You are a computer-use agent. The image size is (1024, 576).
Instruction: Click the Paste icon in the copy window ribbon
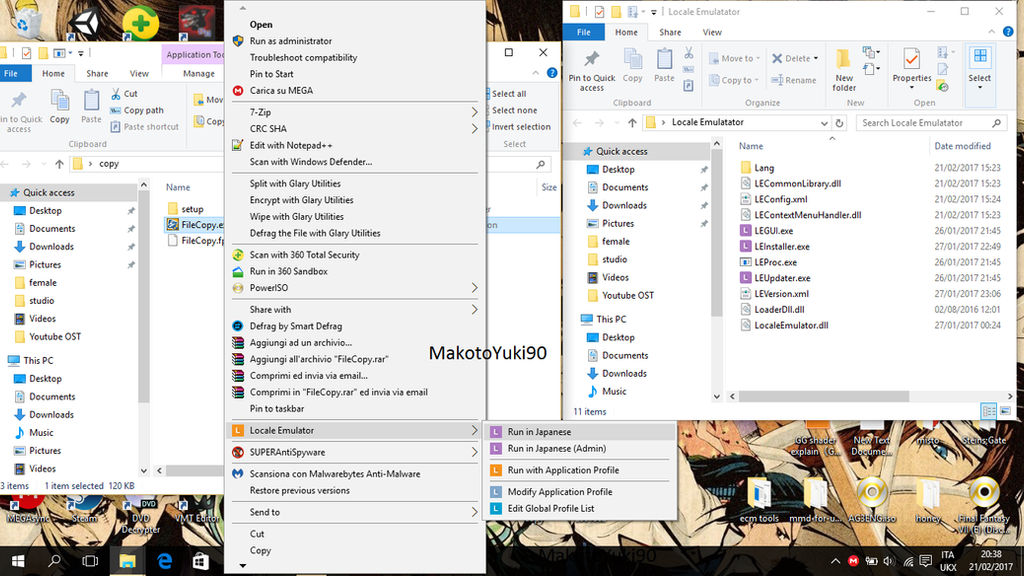click(91, 102)
